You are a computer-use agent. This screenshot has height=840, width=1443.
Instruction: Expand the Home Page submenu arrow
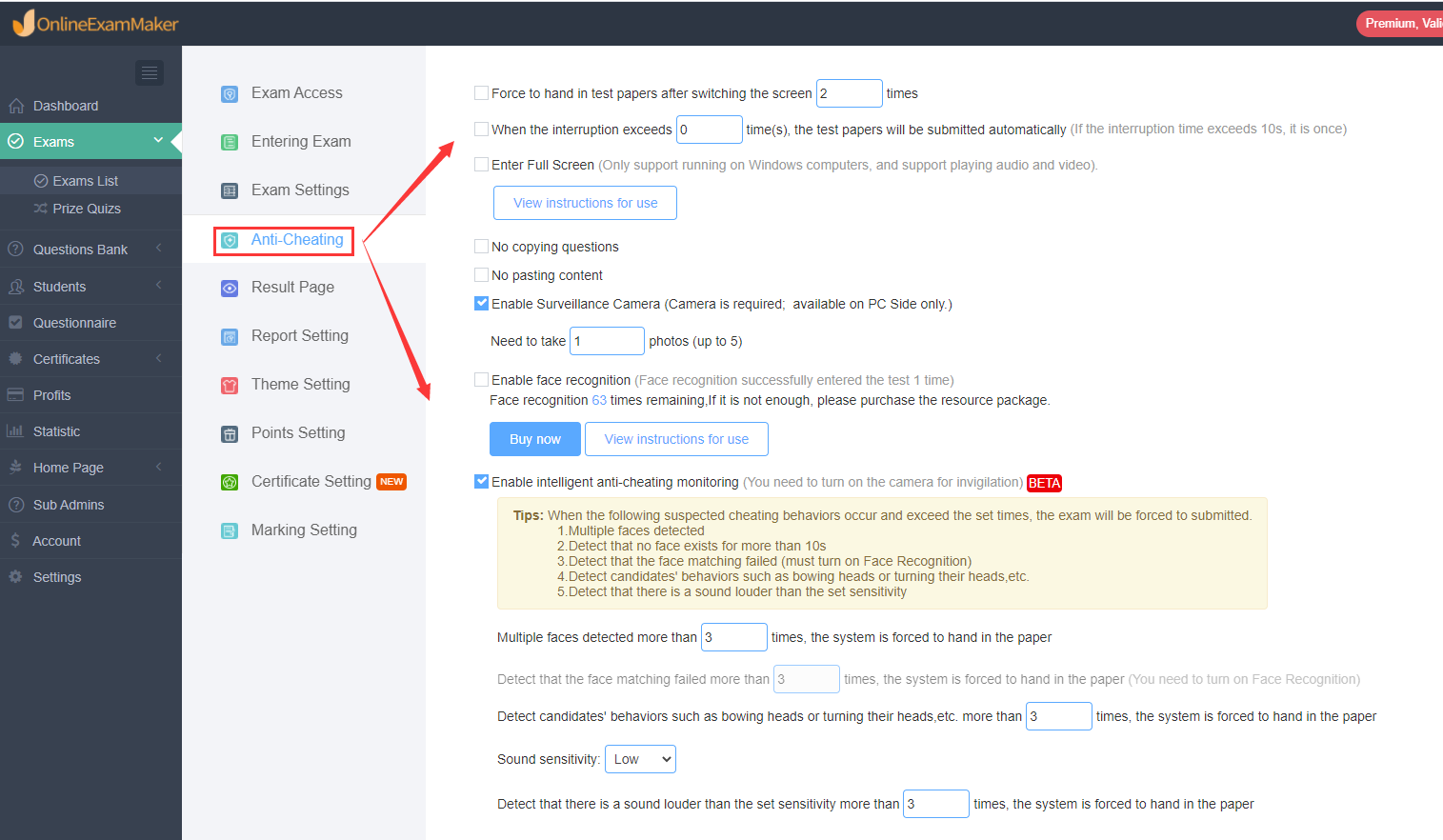tap(159, 467)
